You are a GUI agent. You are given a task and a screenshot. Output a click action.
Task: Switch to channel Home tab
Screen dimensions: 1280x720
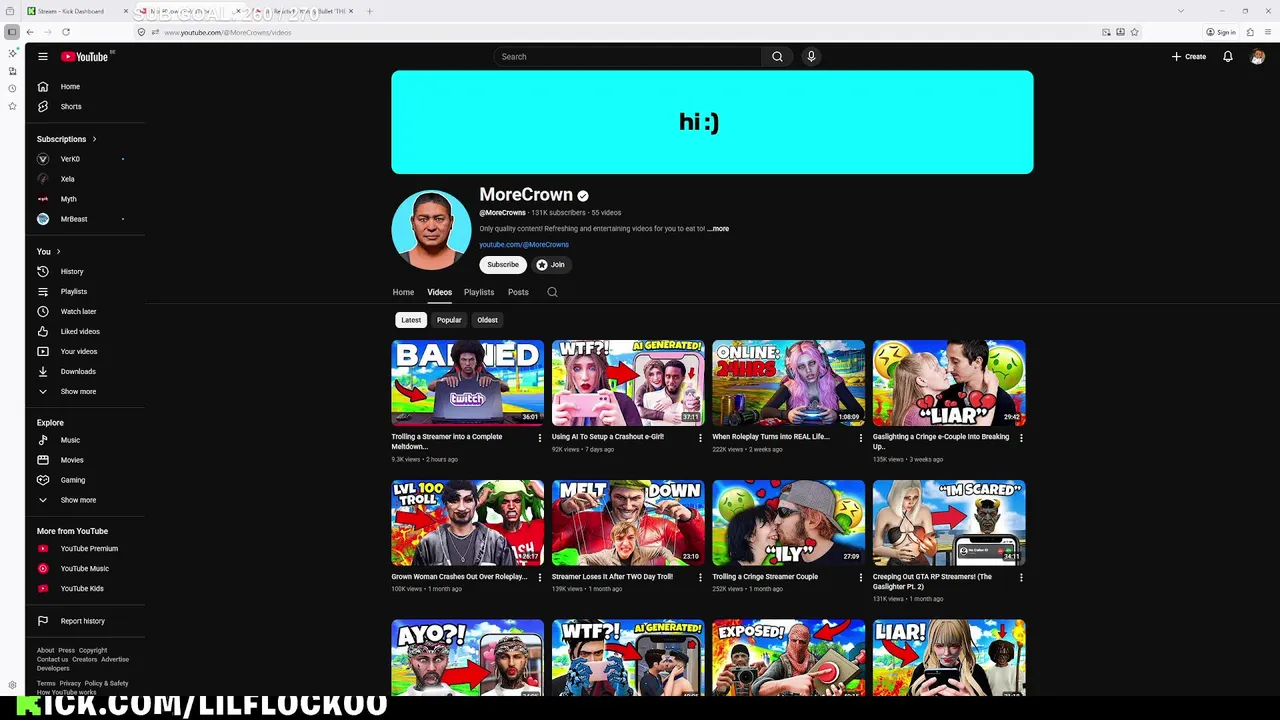coord(403,292)
